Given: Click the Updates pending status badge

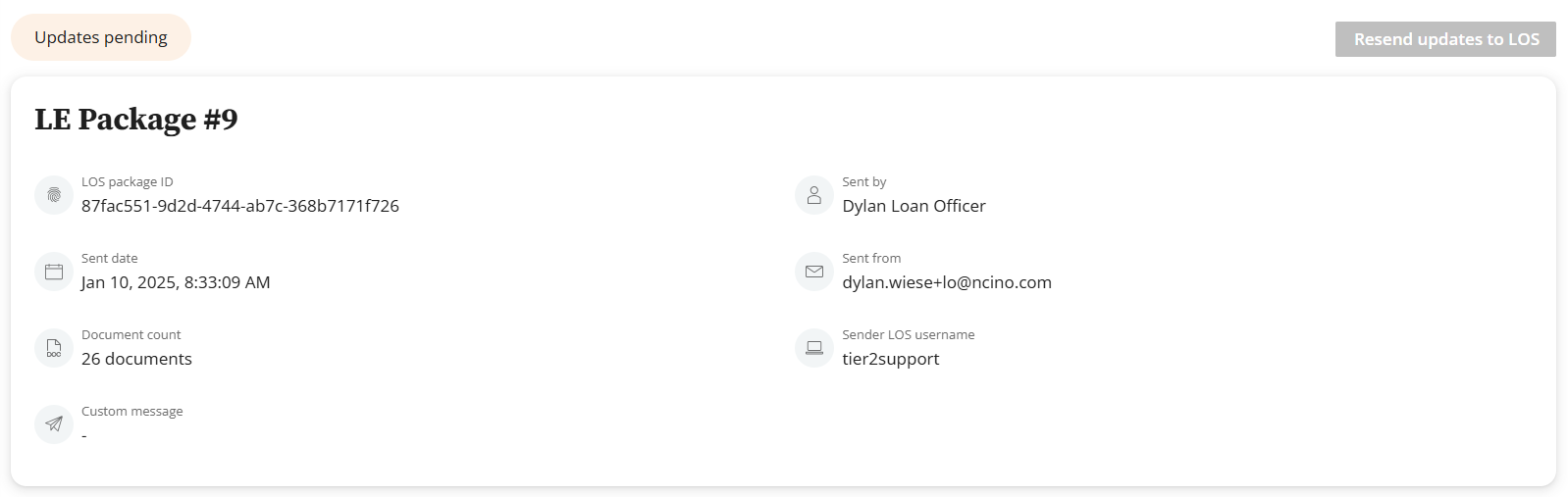Looking at the screenshot, I should (101, 37).
